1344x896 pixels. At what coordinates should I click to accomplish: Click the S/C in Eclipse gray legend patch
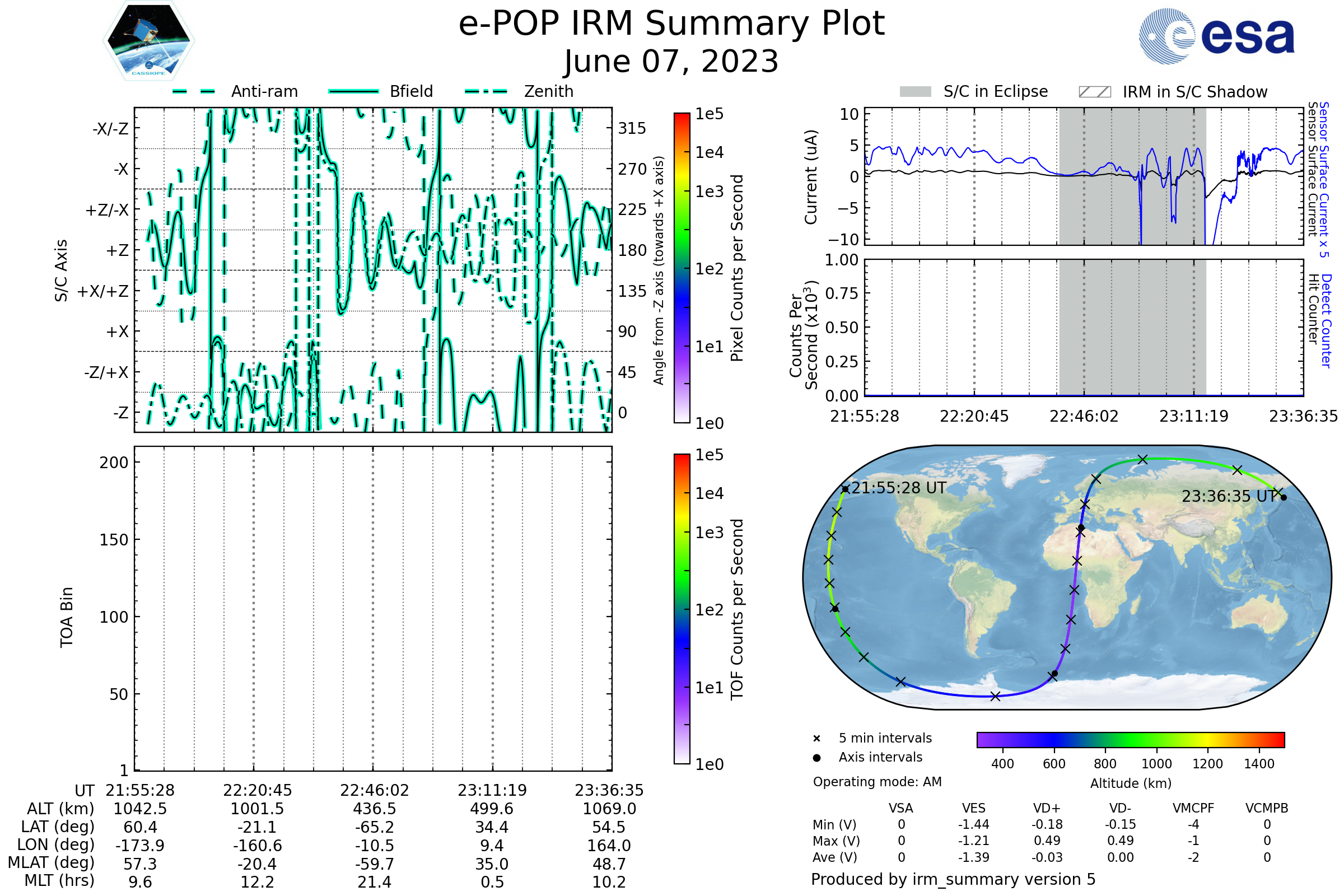pyautogui.click(x=915, y=92)
